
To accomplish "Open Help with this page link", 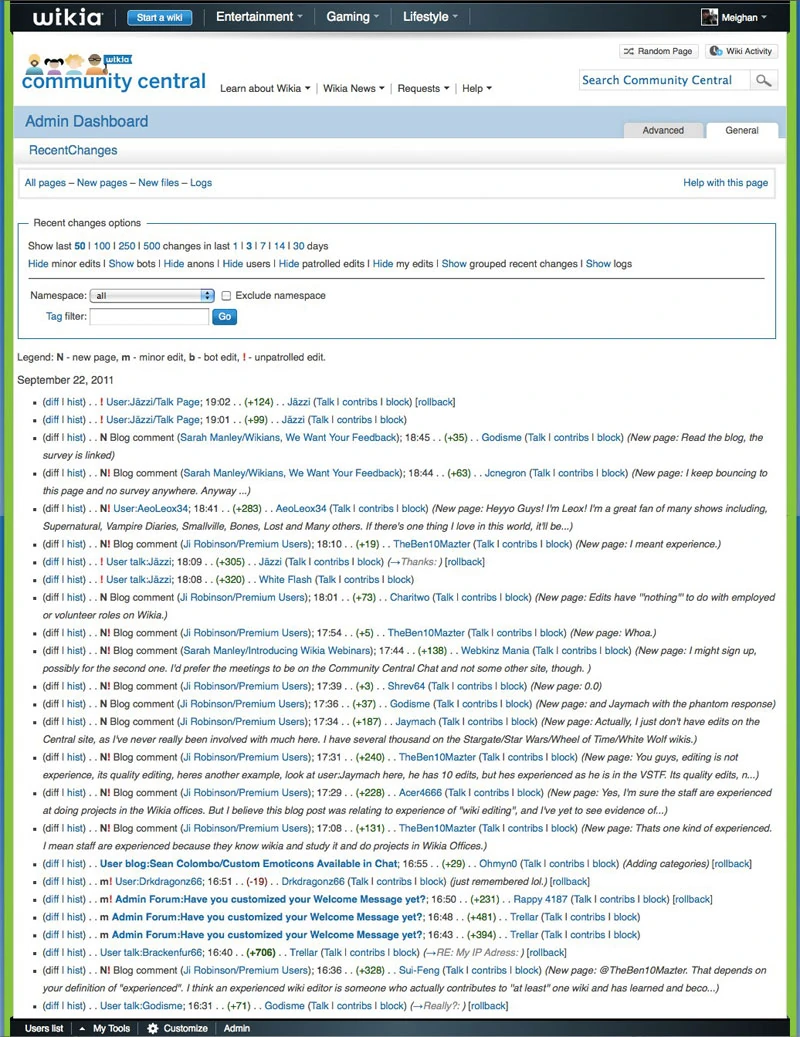I will pos(725,183).
